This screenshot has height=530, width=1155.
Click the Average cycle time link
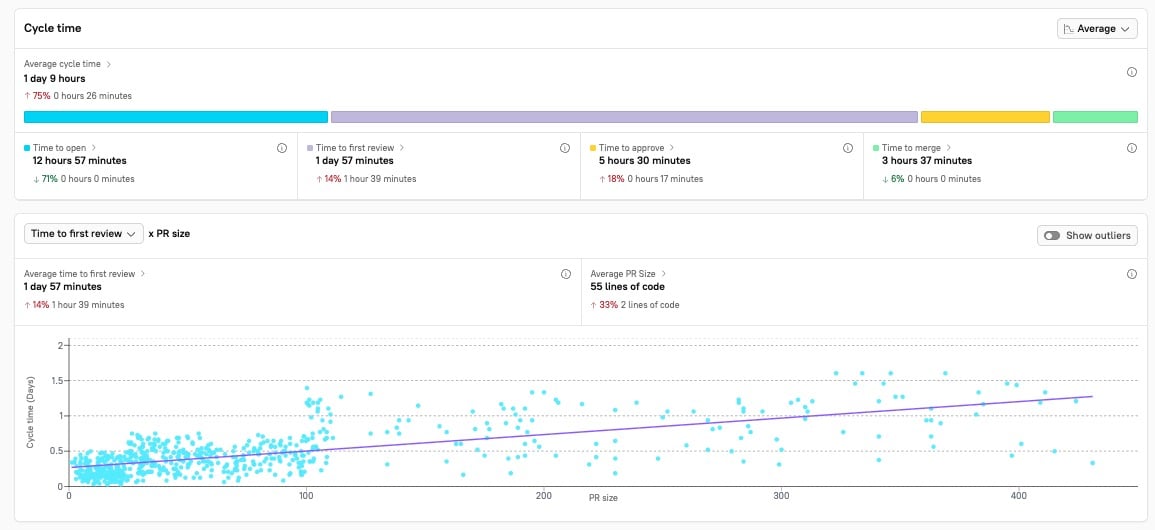click(63, 64)
